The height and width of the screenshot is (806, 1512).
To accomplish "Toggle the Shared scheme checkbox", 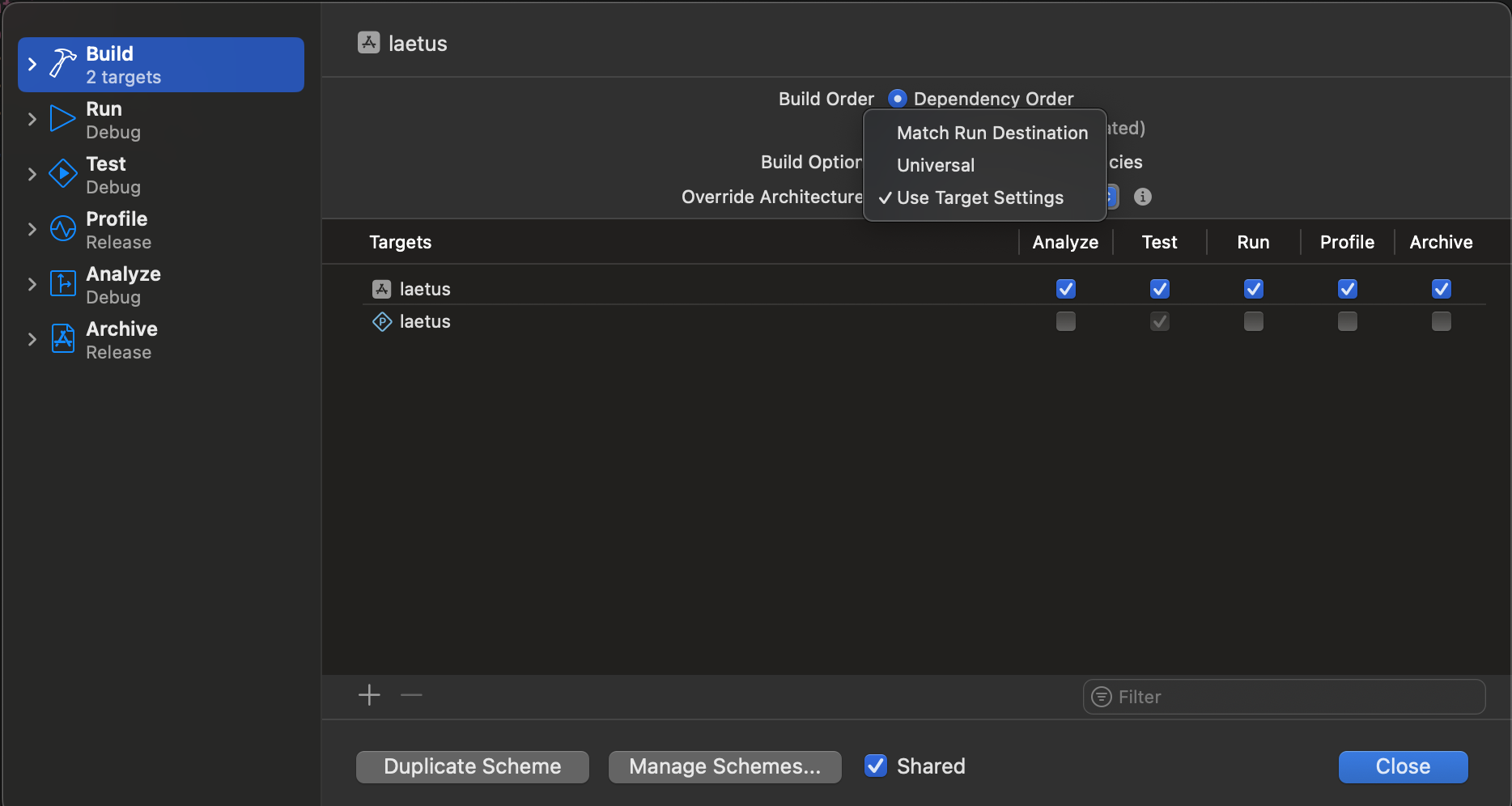I will 876,766.
